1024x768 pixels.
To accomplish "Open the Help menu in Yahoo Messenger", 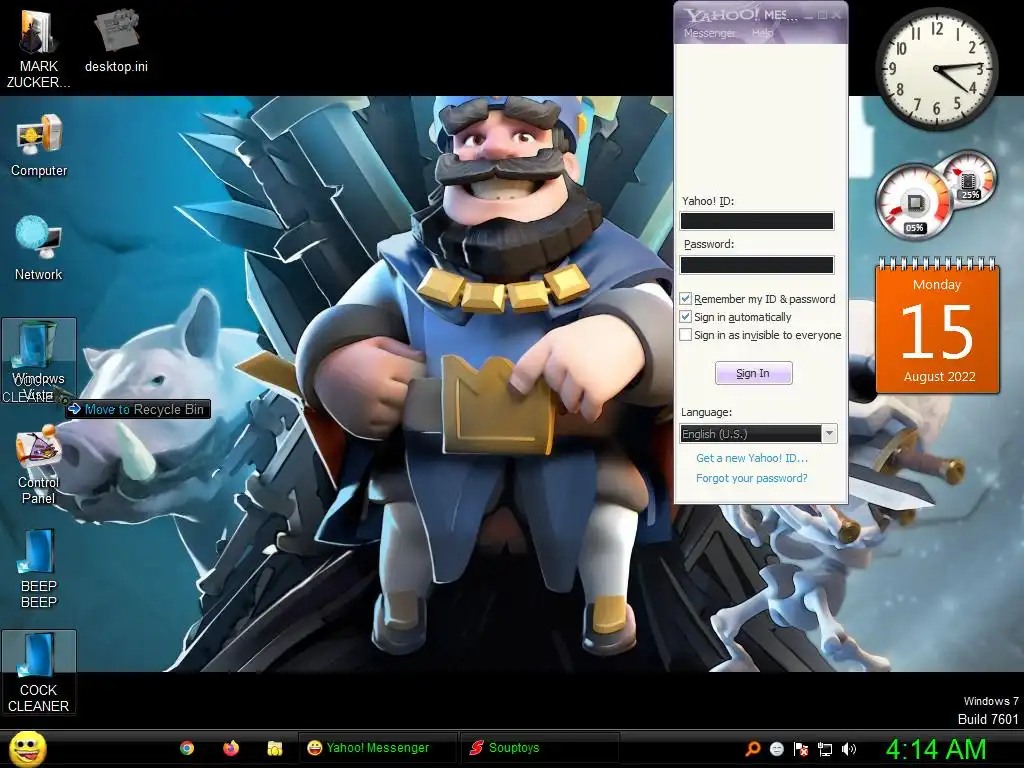I will (762, 33).
